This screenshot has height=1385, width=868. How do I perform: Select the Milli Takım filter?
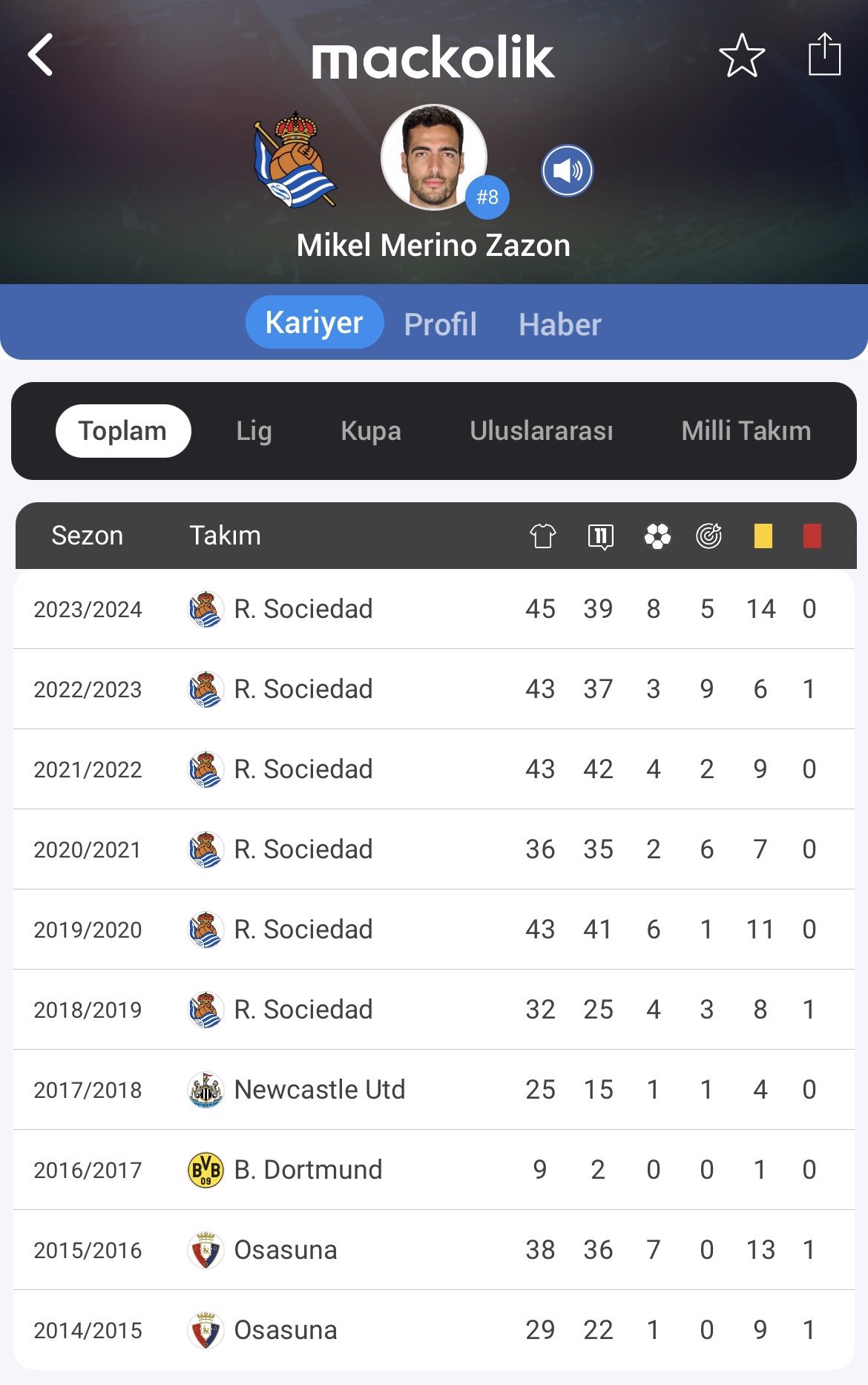(x=746, y=431)
